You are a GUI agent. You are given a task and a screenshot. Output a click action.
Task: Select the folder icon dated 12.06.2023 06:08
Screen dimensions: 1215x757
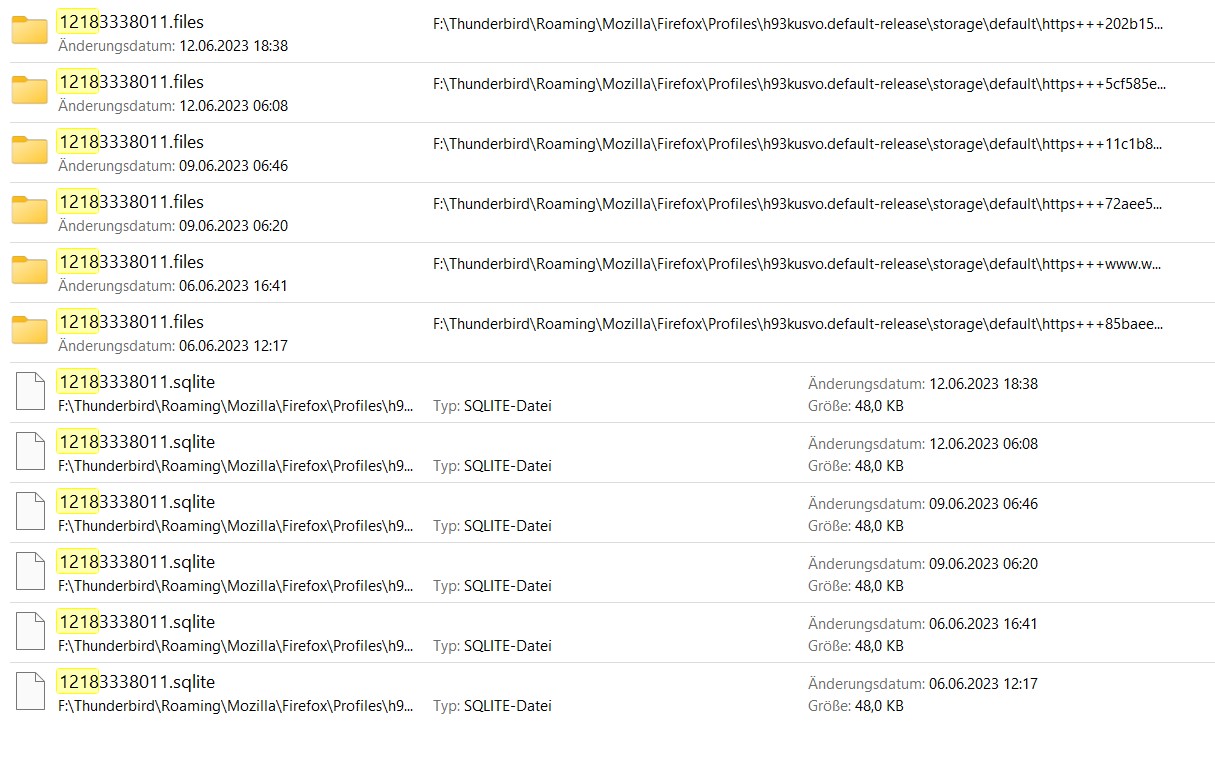pos(30,92)
